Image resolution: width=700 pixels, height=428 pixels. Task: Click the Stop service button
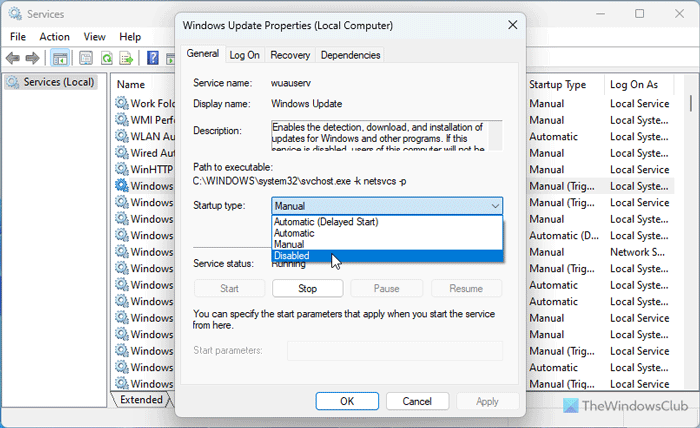(x=308, y=288)
